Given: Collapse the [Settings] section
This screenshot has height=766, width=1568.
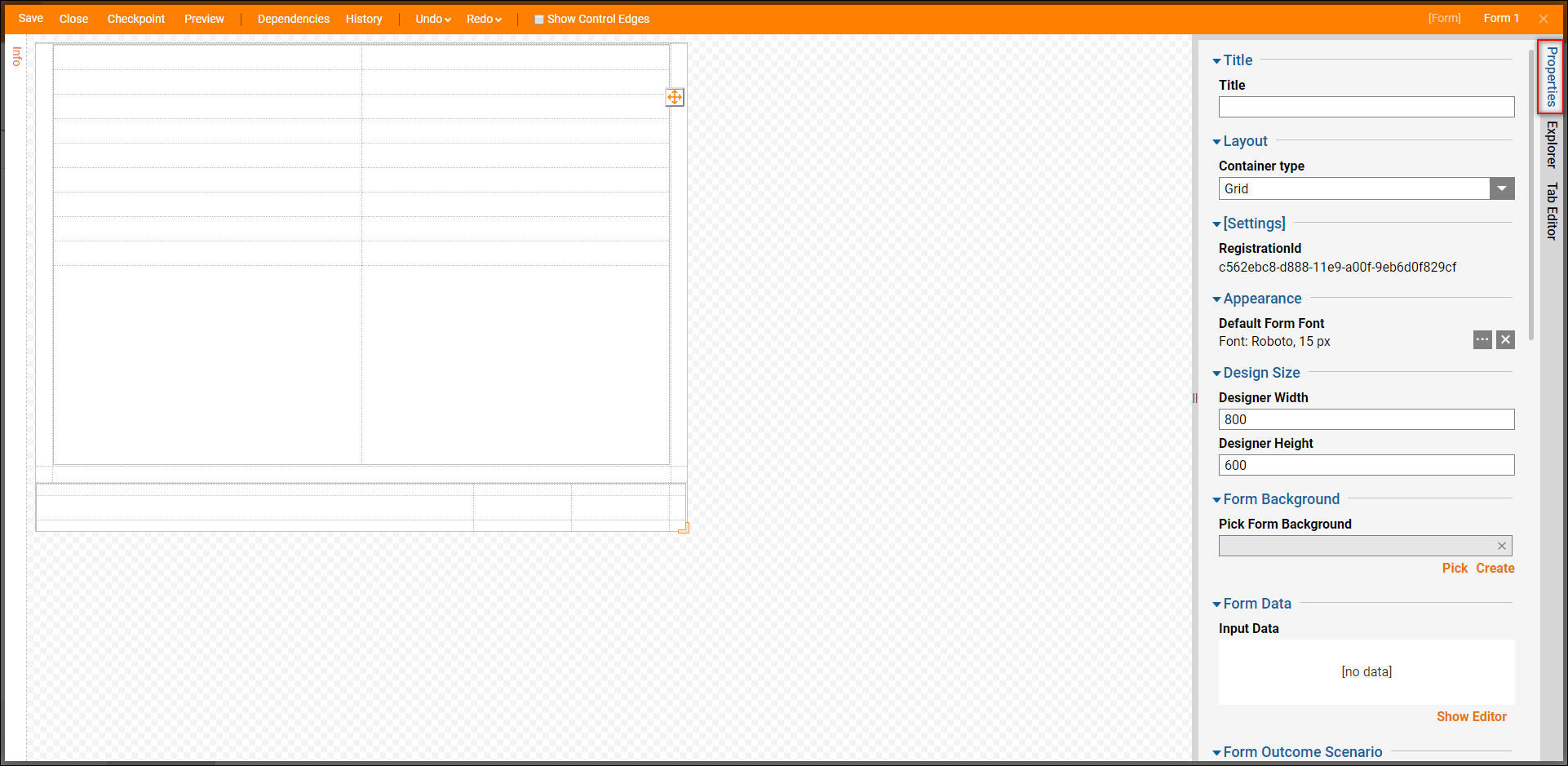Looking at the screenshot, I should 1216,224.
